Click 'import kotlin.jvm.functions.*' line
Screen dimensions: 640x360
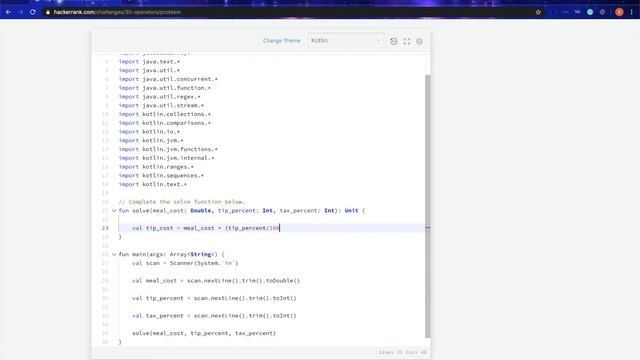(168, 149)
